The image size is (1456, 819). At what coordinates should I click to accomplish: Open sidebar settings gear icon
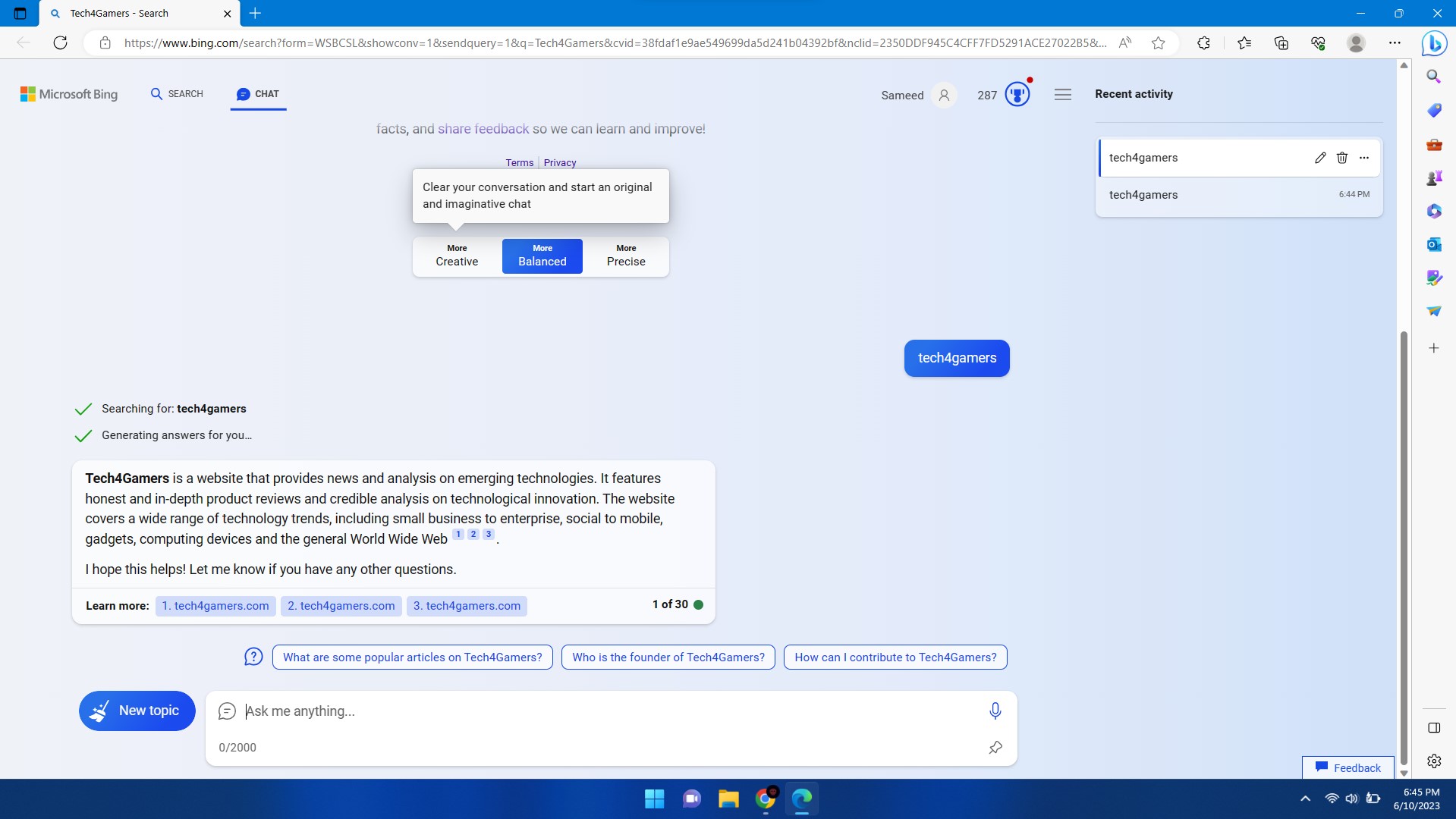click(x=1433, y=761)
